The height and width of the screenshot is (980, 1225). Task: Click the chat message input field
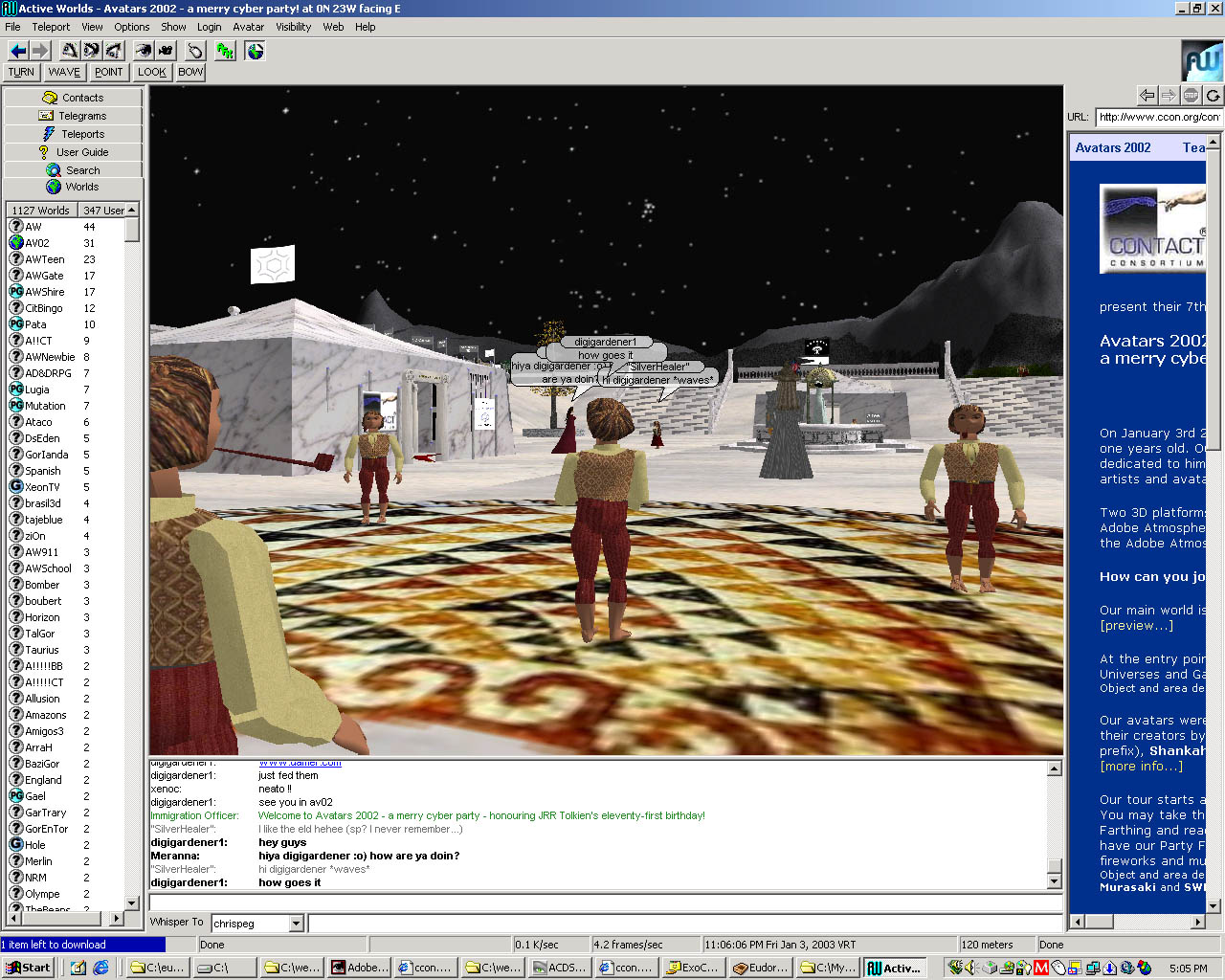tap(605, 903)
